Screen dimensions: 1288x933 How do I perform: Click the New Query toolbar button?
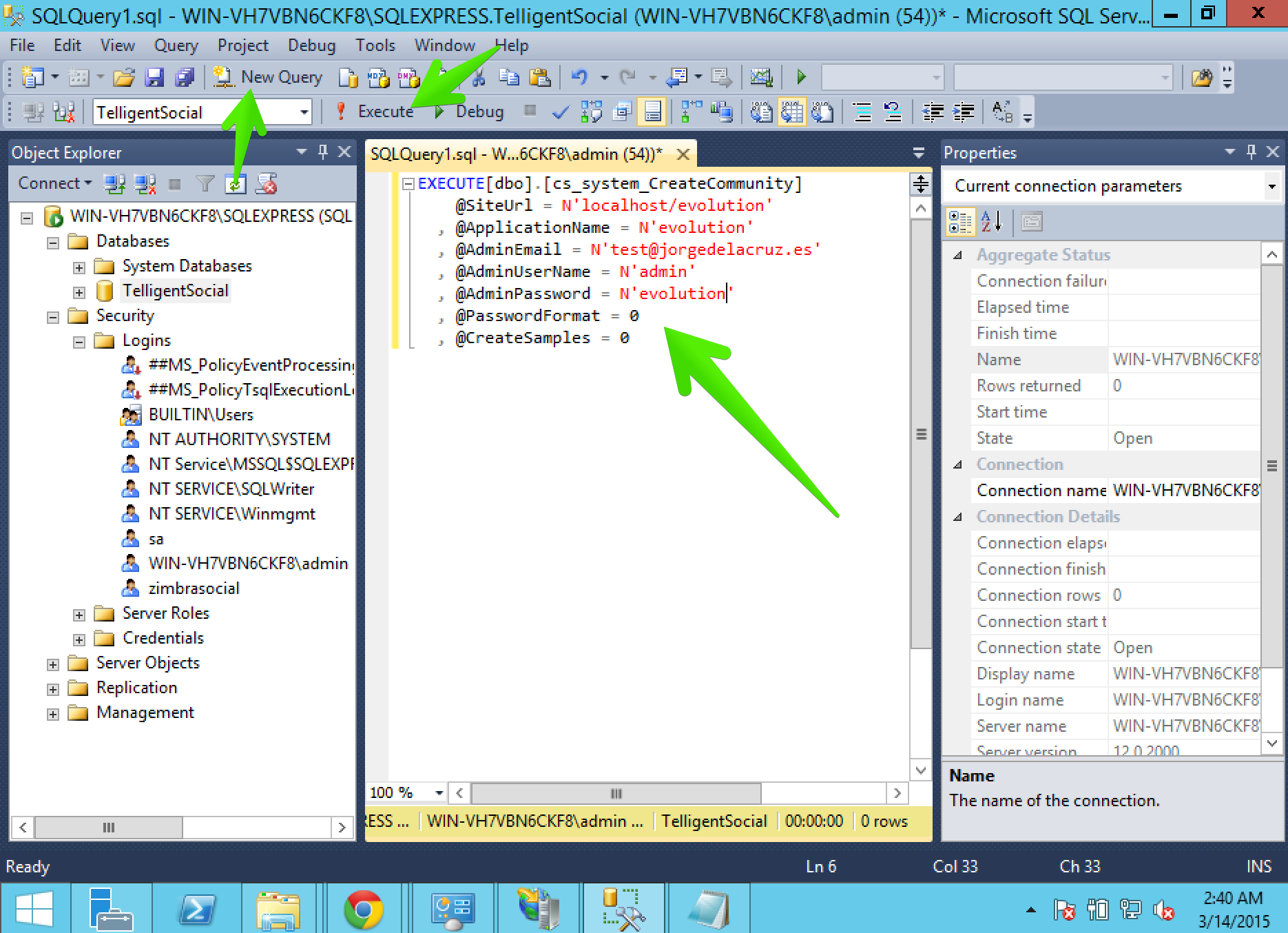click(x=267, y=77)
